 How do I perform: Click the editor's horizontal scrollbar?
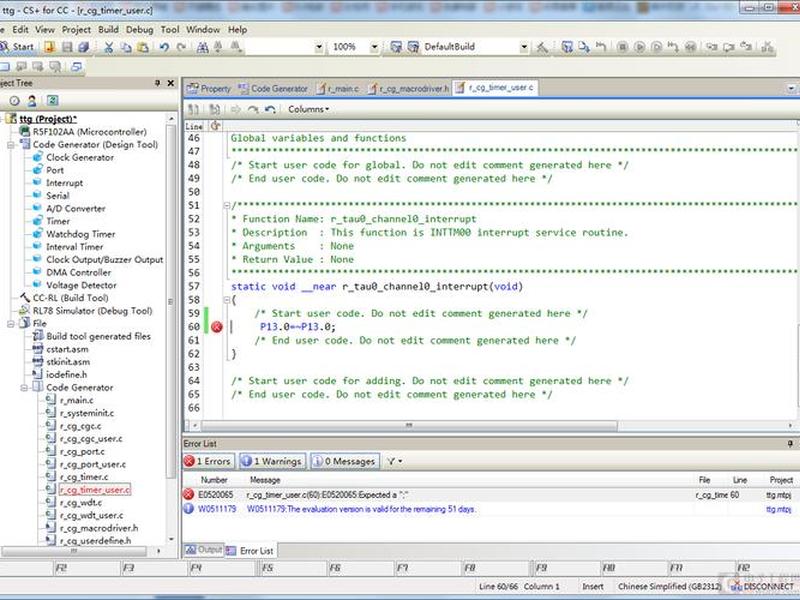point(409,426)
